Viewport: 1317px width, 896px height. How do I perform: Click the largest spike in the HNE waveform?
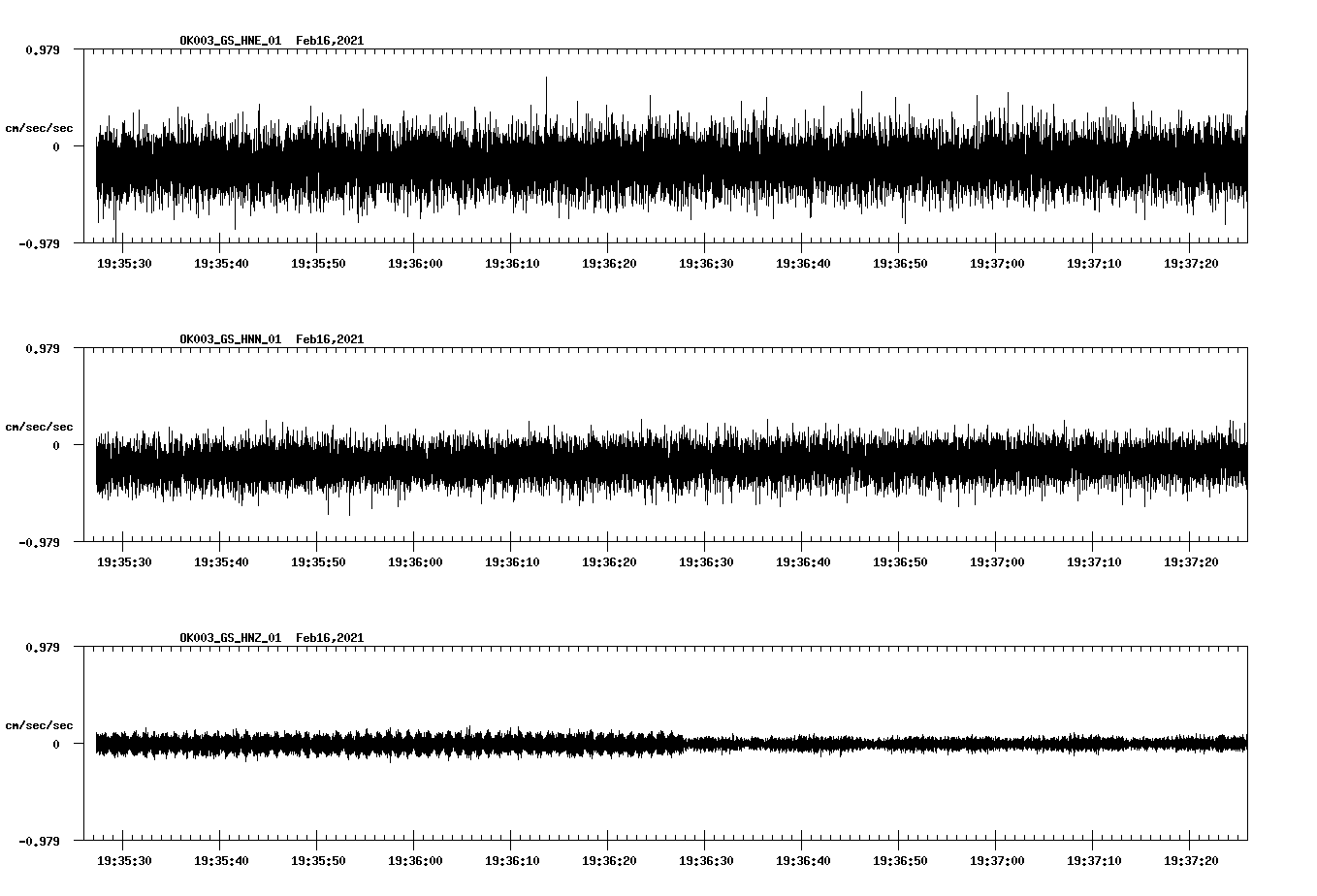(x=548, y=78)
